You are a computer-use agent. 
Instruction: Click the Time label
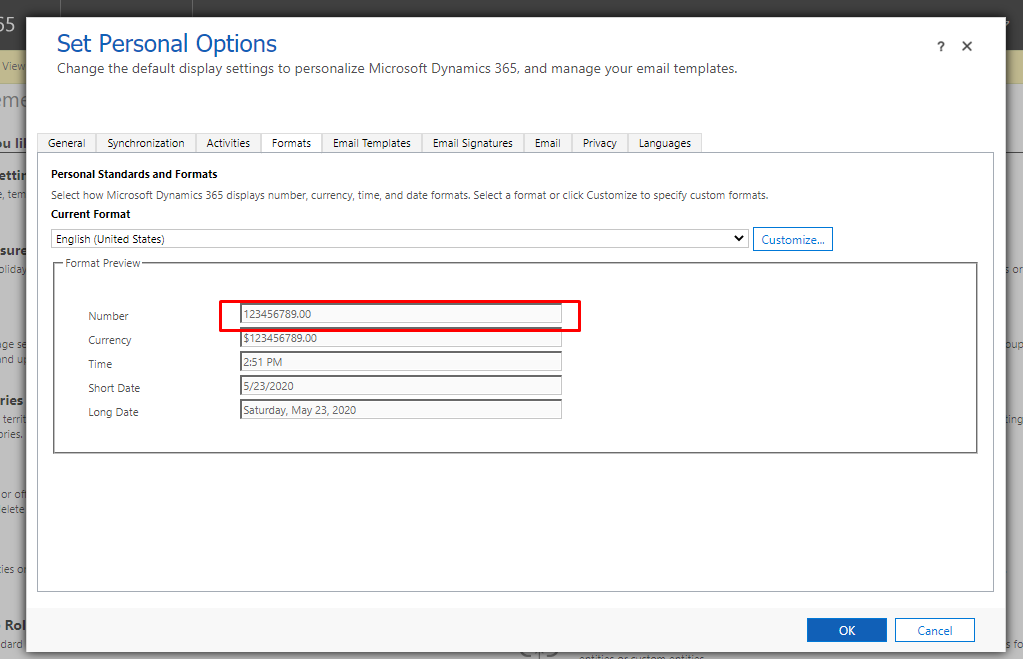(100, 364)
